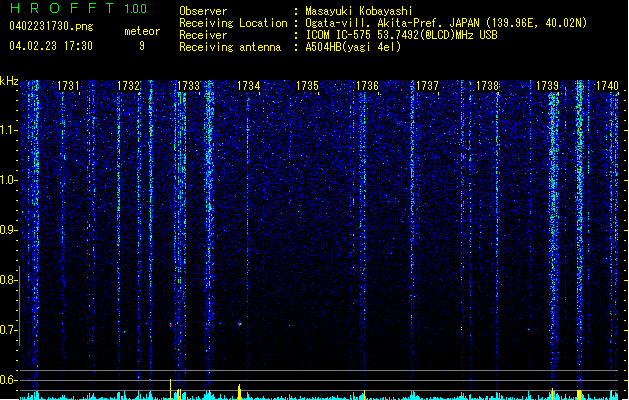Click the 0.9 kHz frequency axis label
The image size is (629, 400).
[x=8, y=230]
